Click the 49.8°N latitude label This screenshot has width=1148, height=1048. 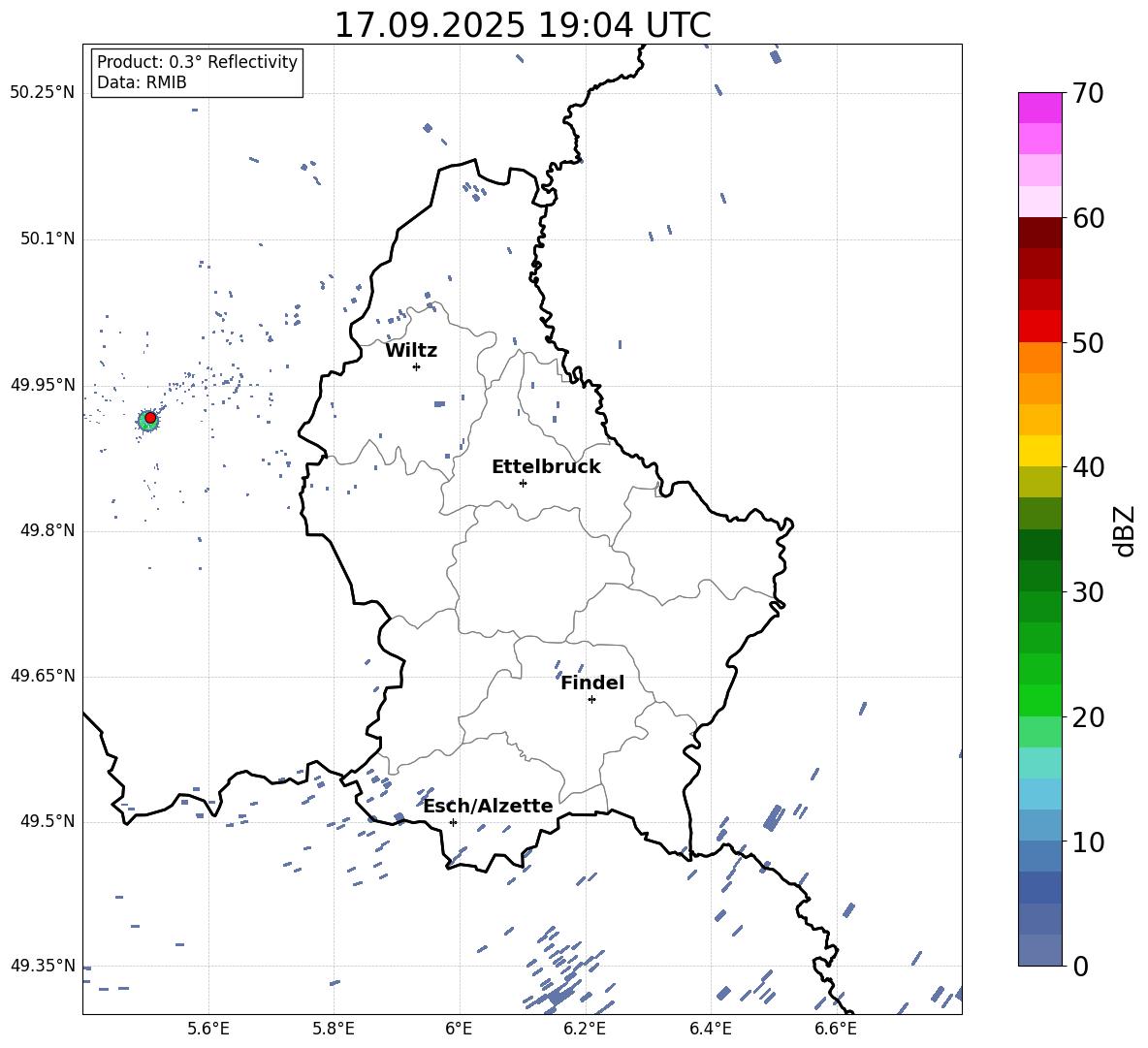click(x=48, y=530)
